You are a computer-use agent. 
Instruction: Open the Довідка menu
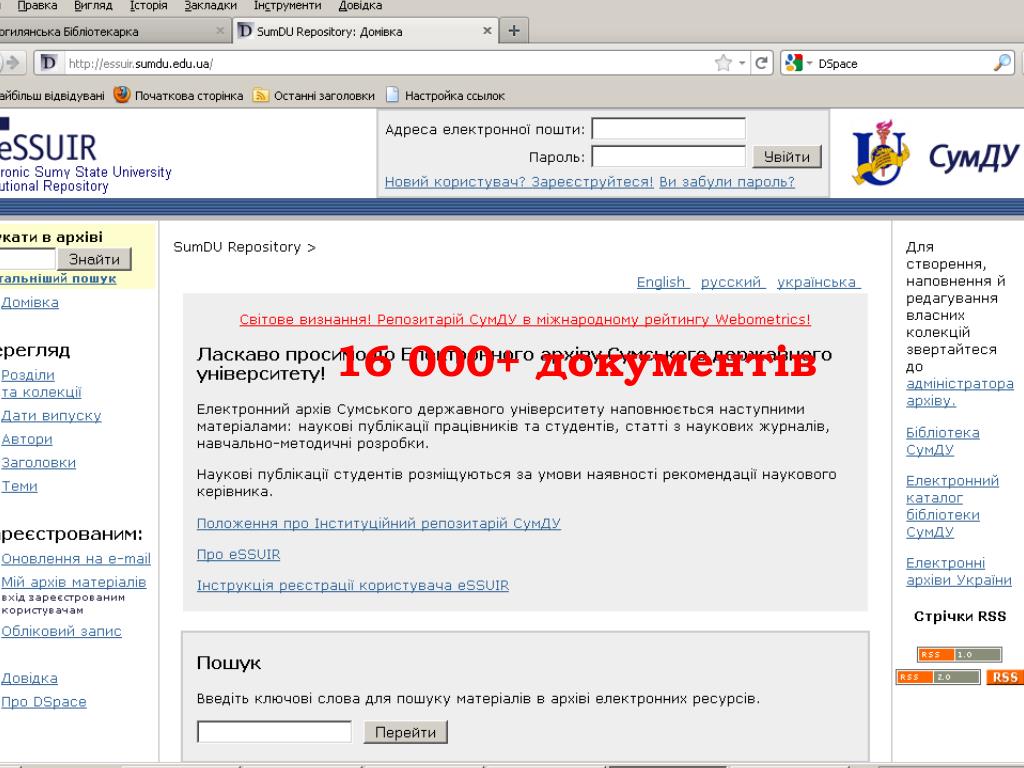(x=360, y=6)
